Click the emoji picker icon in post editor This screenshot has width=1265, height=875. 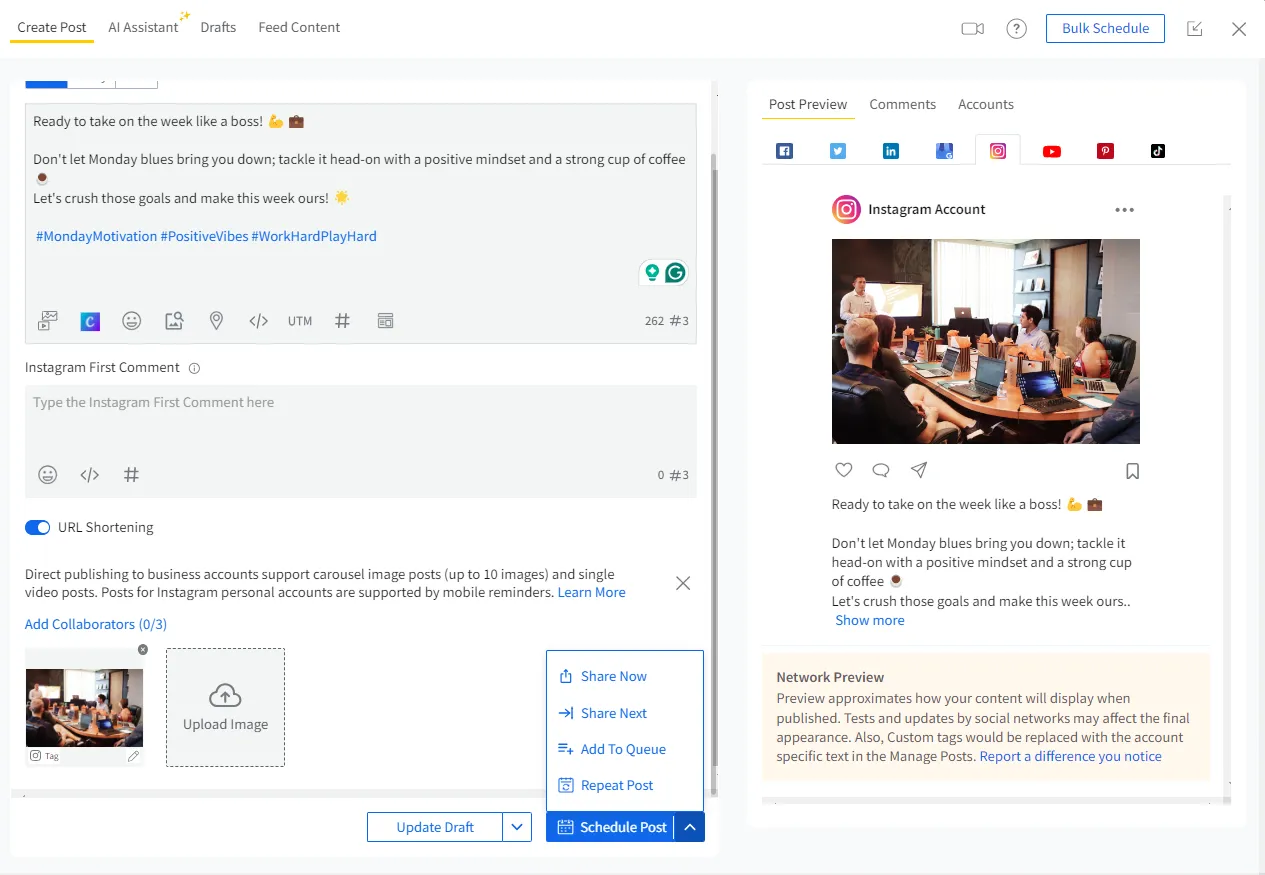pos(131,321)
